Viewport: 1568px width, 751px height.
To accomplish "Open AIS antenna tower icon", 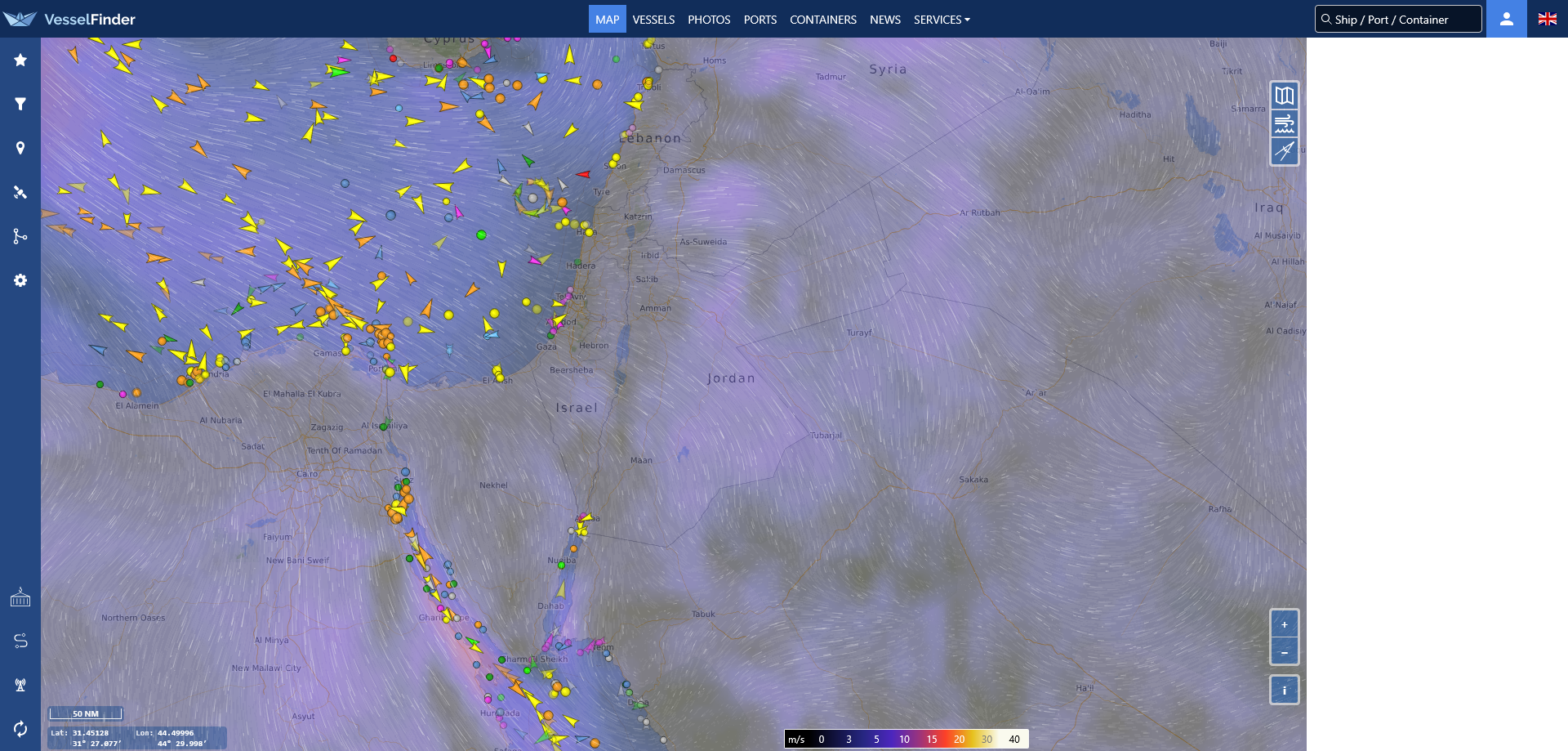I will [x=20, y=685].
